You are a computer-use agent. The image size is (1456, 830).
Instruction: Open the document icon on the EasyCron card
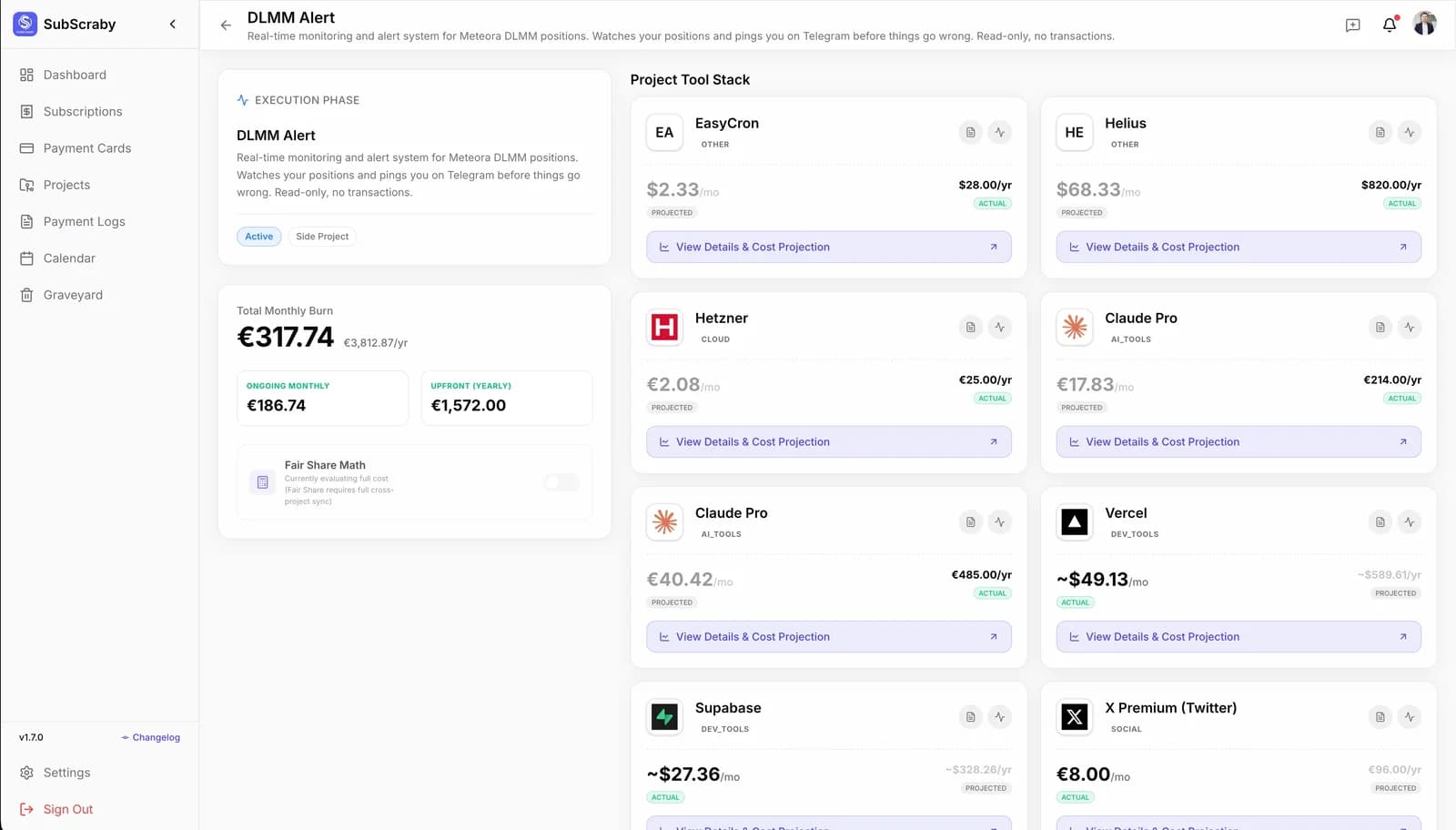(x=971, y=132)
